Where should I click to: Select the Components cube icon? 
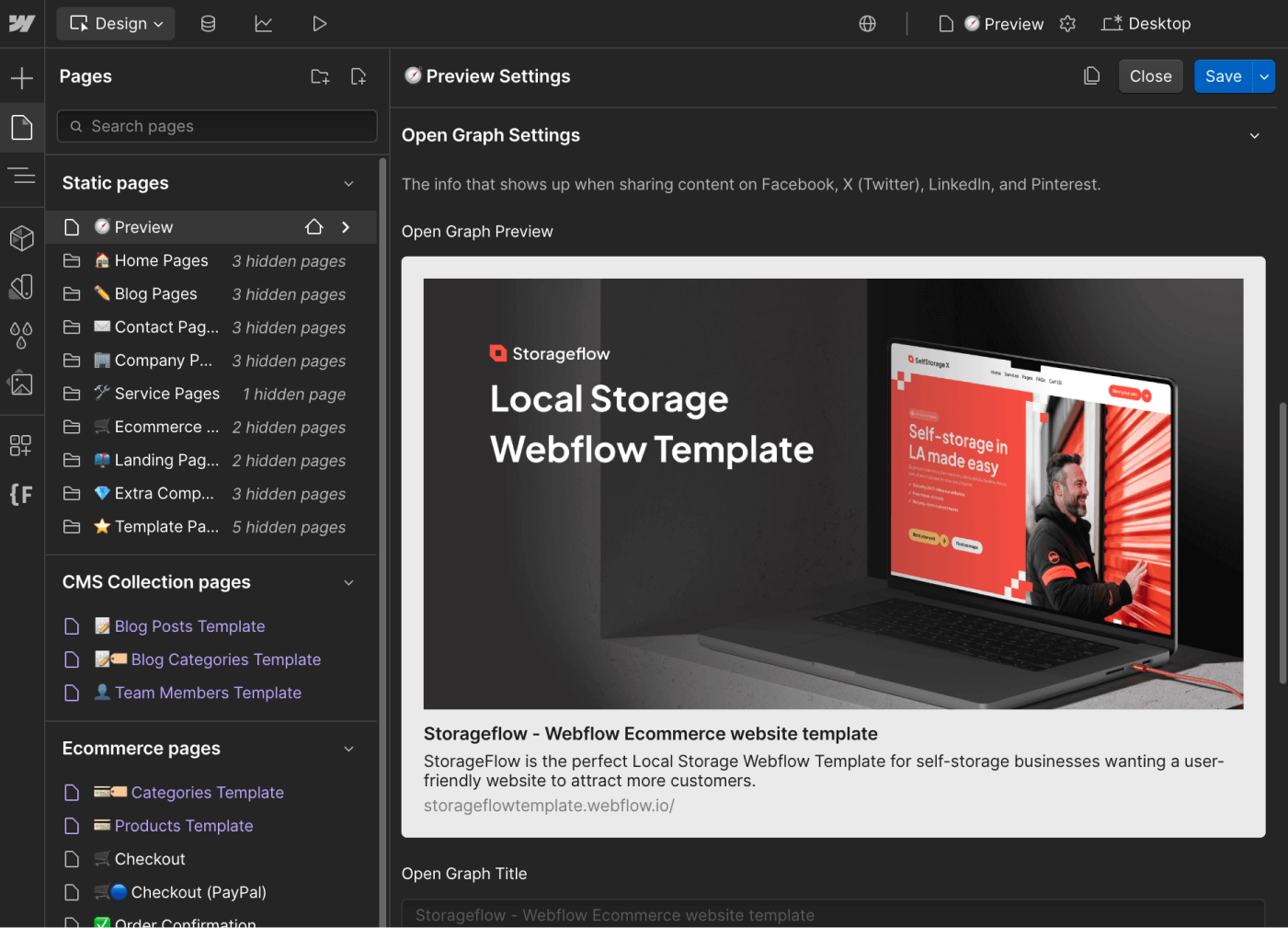click(22, 238)
